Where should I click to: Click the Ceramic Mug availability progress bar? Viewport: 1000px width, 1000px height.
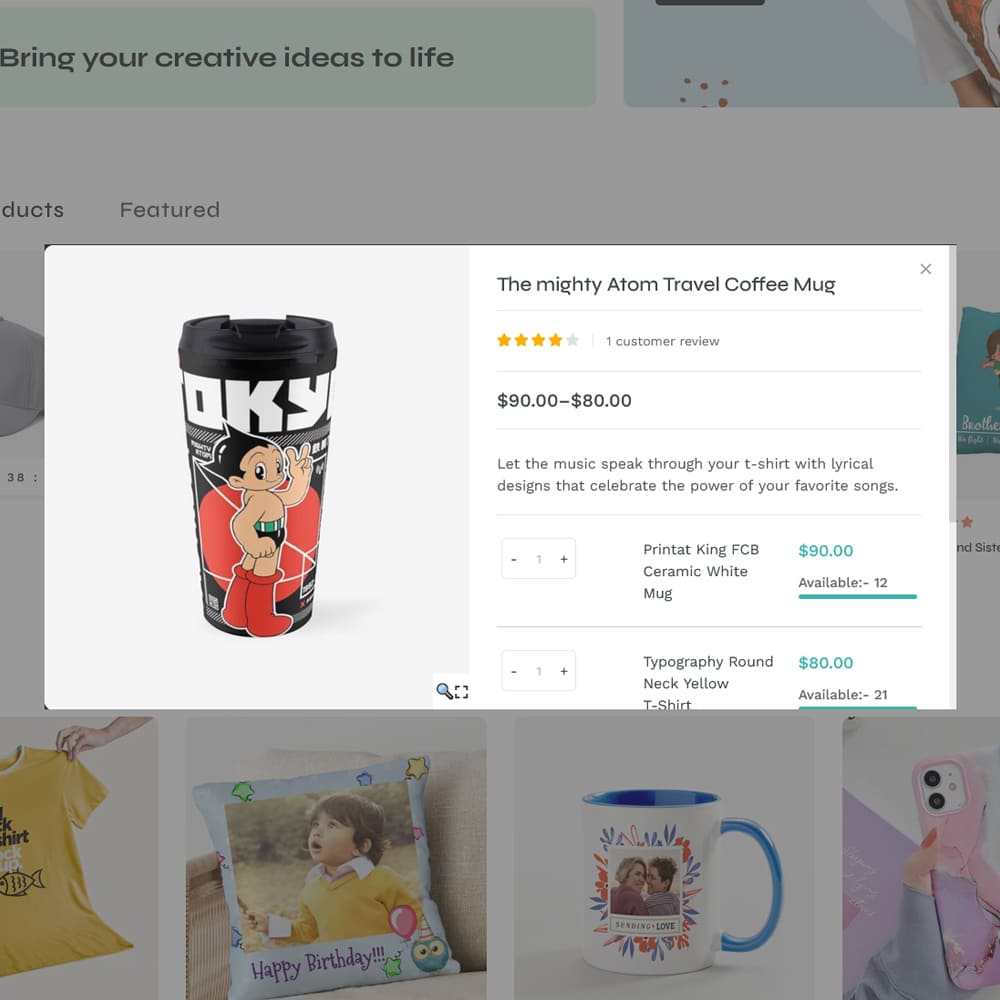point(857,597)
